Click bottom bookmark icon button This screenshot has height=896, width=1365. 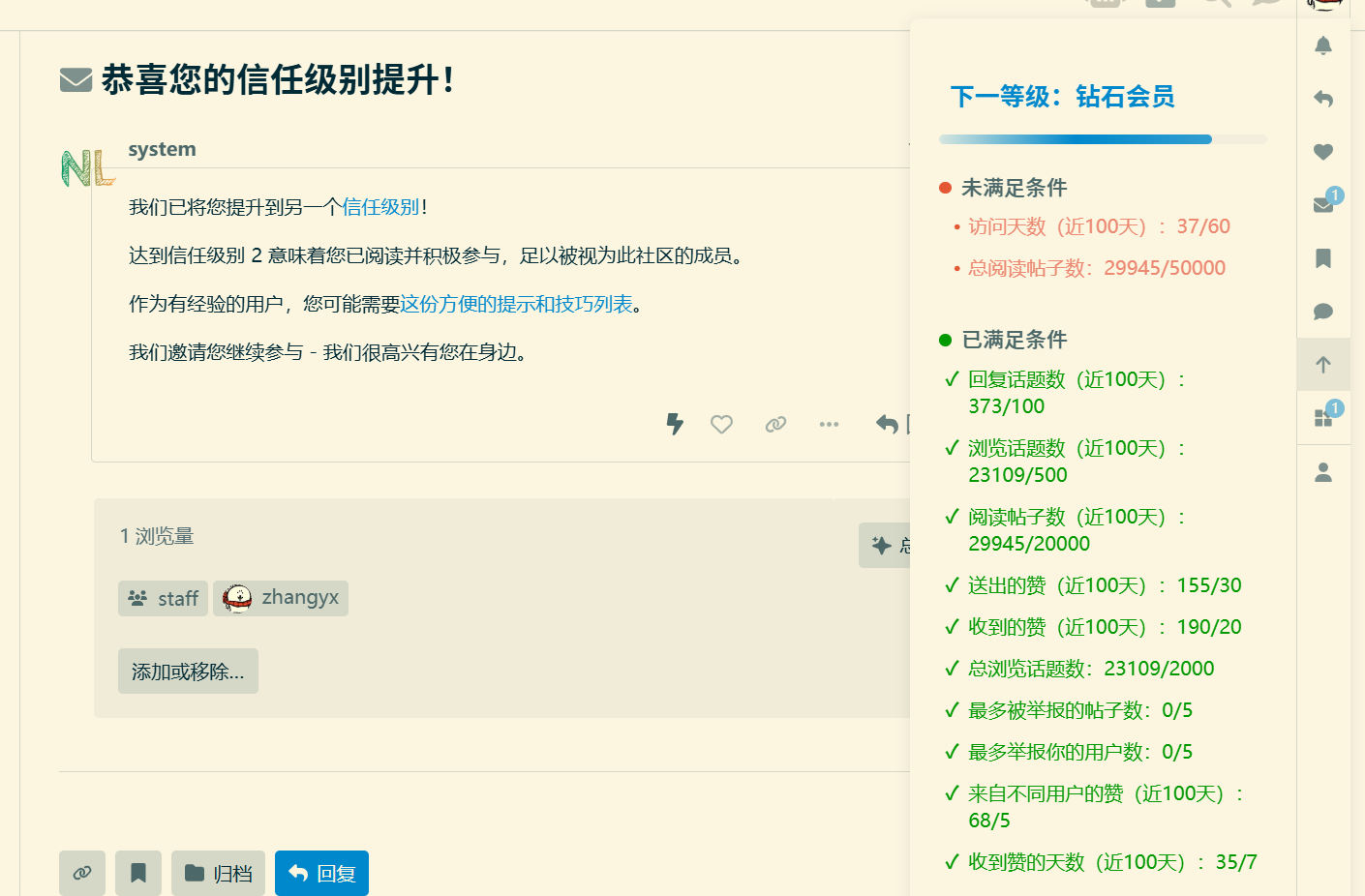(x=138, y=873)
